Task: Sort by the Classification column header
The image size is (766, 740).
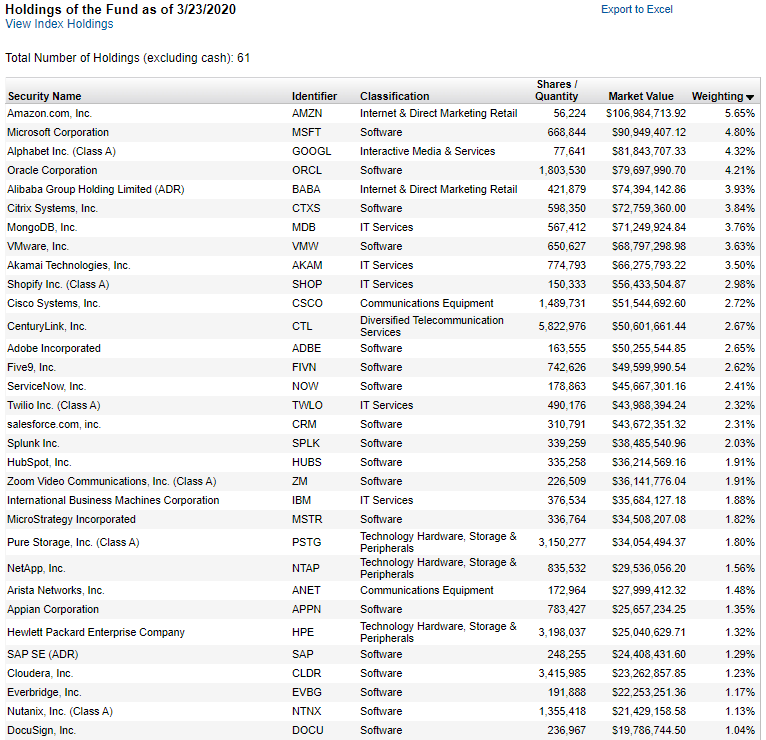Action: pos(394,96)
